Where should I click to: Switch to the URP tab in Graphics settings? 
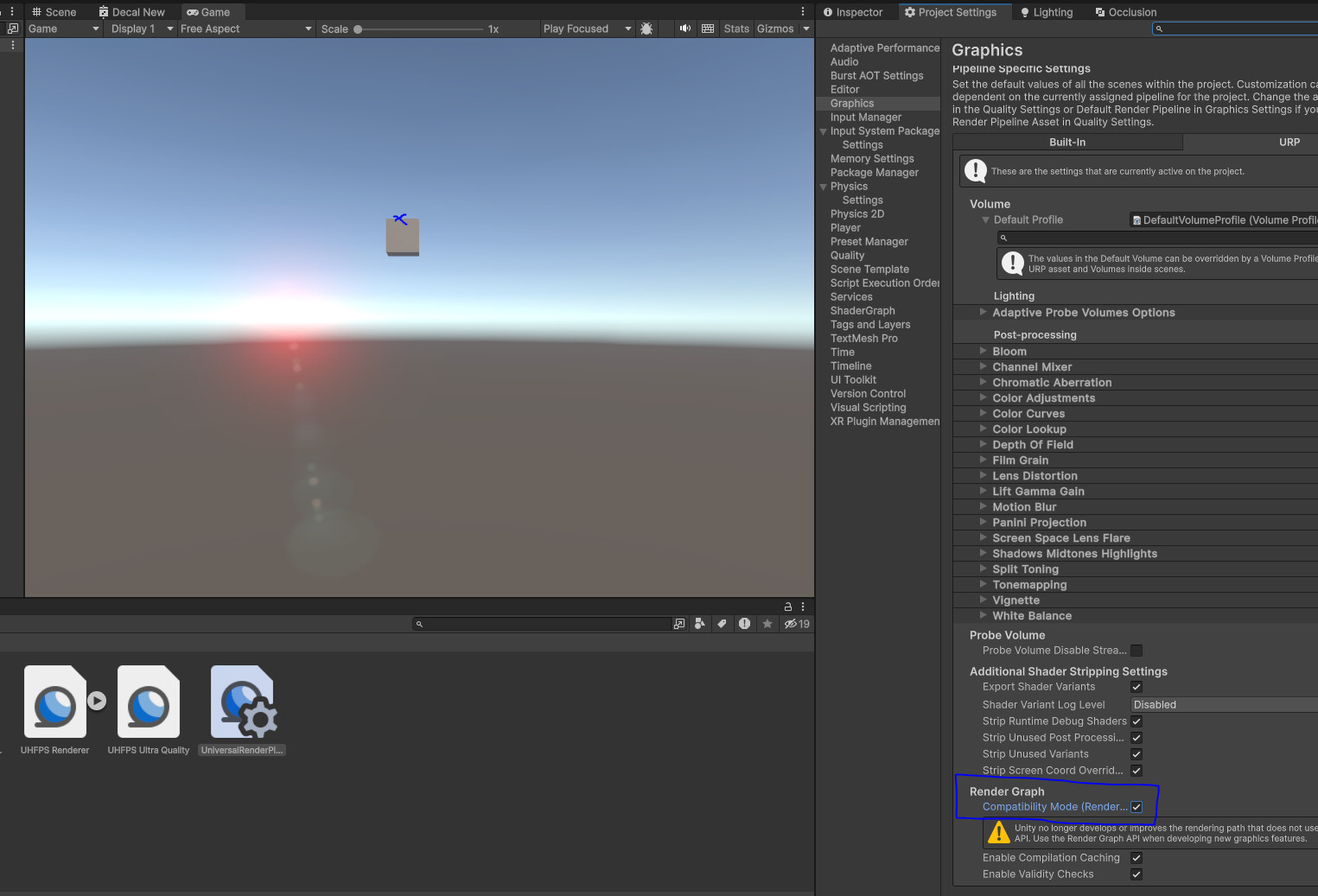click(1289, 142)
